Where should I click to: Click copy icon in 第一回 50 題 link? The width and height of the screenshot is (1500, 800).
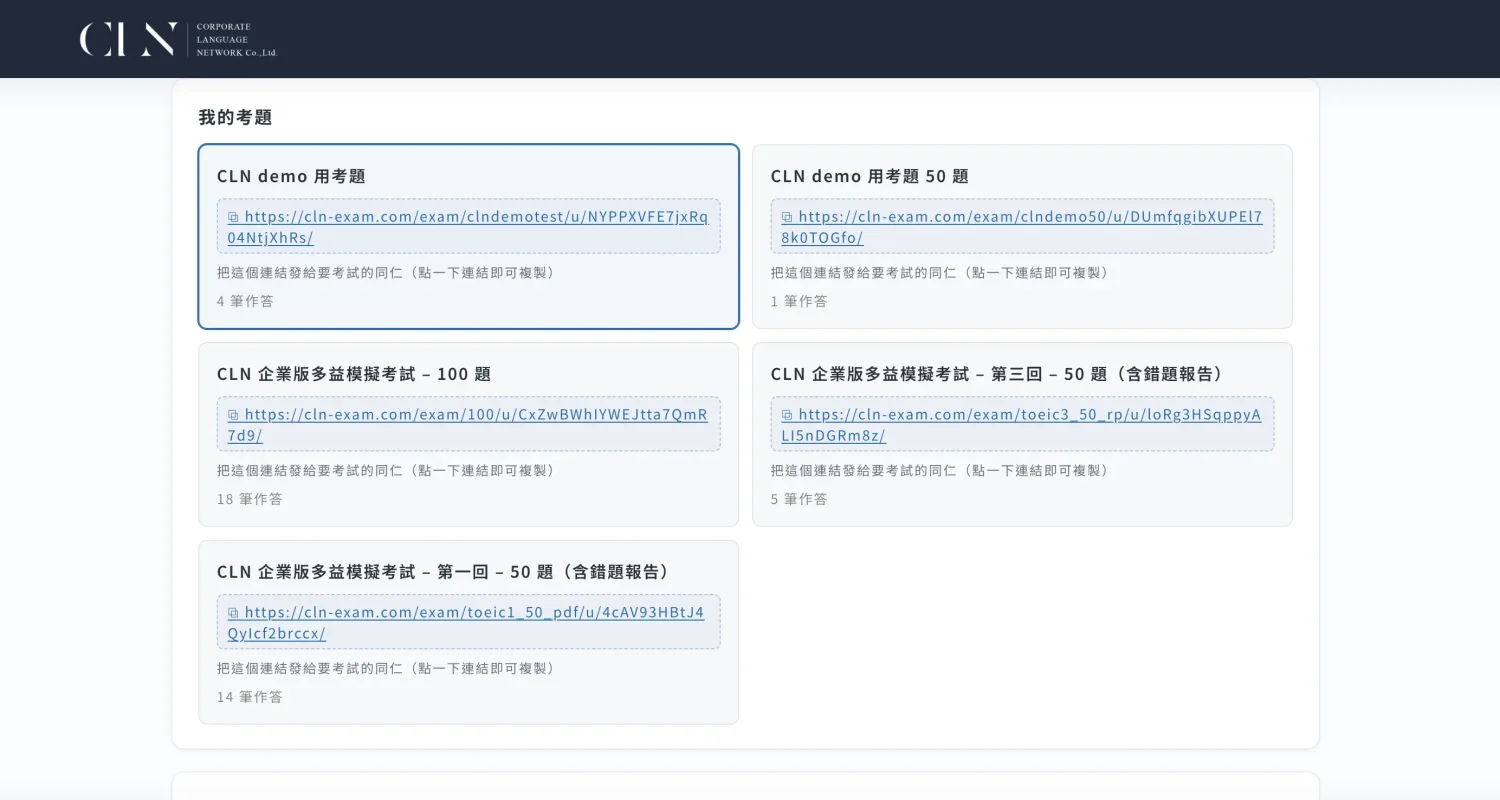point(233,613)
